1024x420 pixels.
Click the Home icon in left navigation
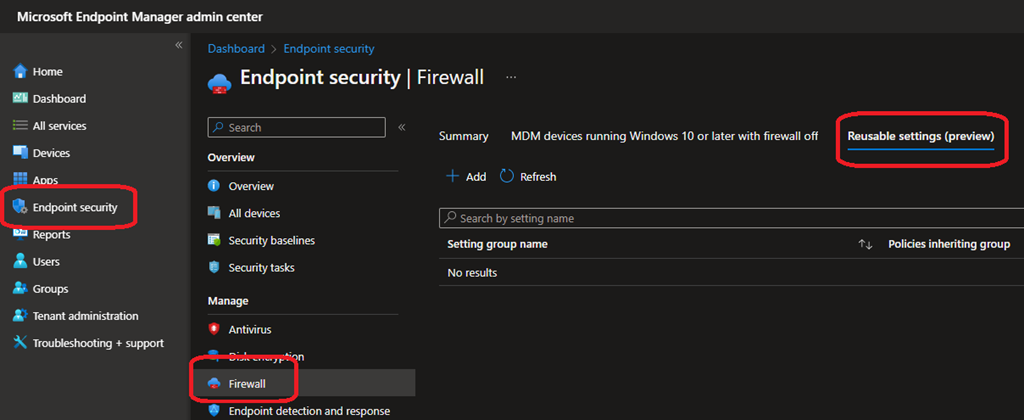(20, 72)
